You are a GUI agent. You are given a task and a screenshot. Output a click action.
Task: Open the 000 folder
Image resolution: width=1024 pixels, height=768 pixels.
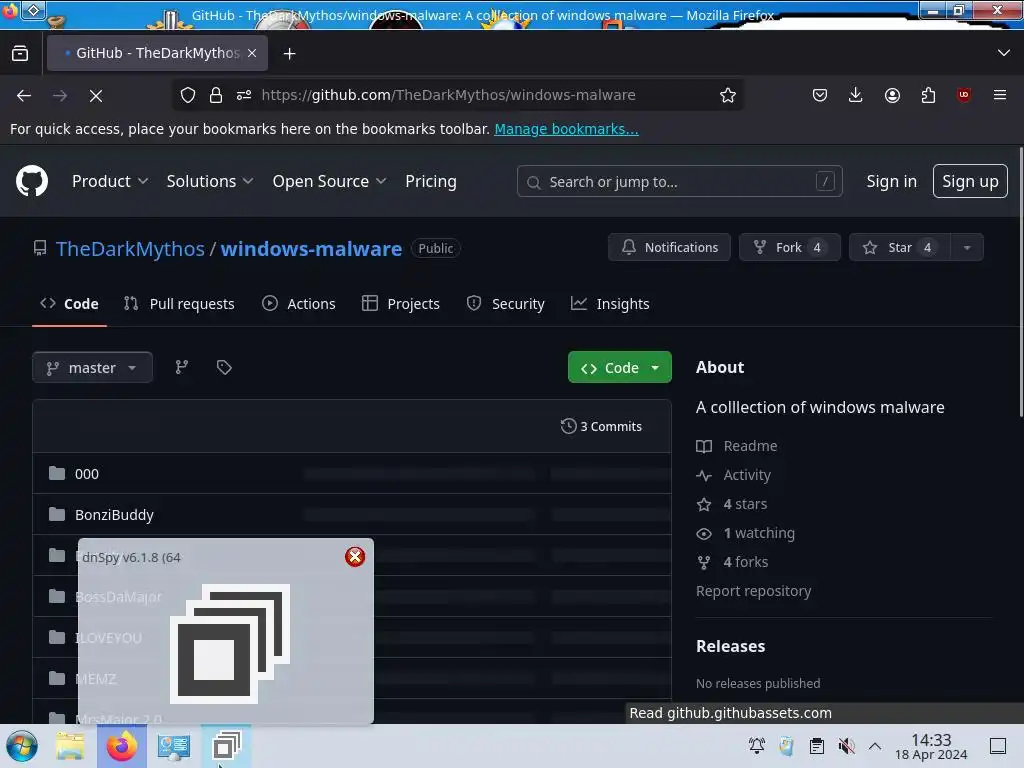pos(86,473)
